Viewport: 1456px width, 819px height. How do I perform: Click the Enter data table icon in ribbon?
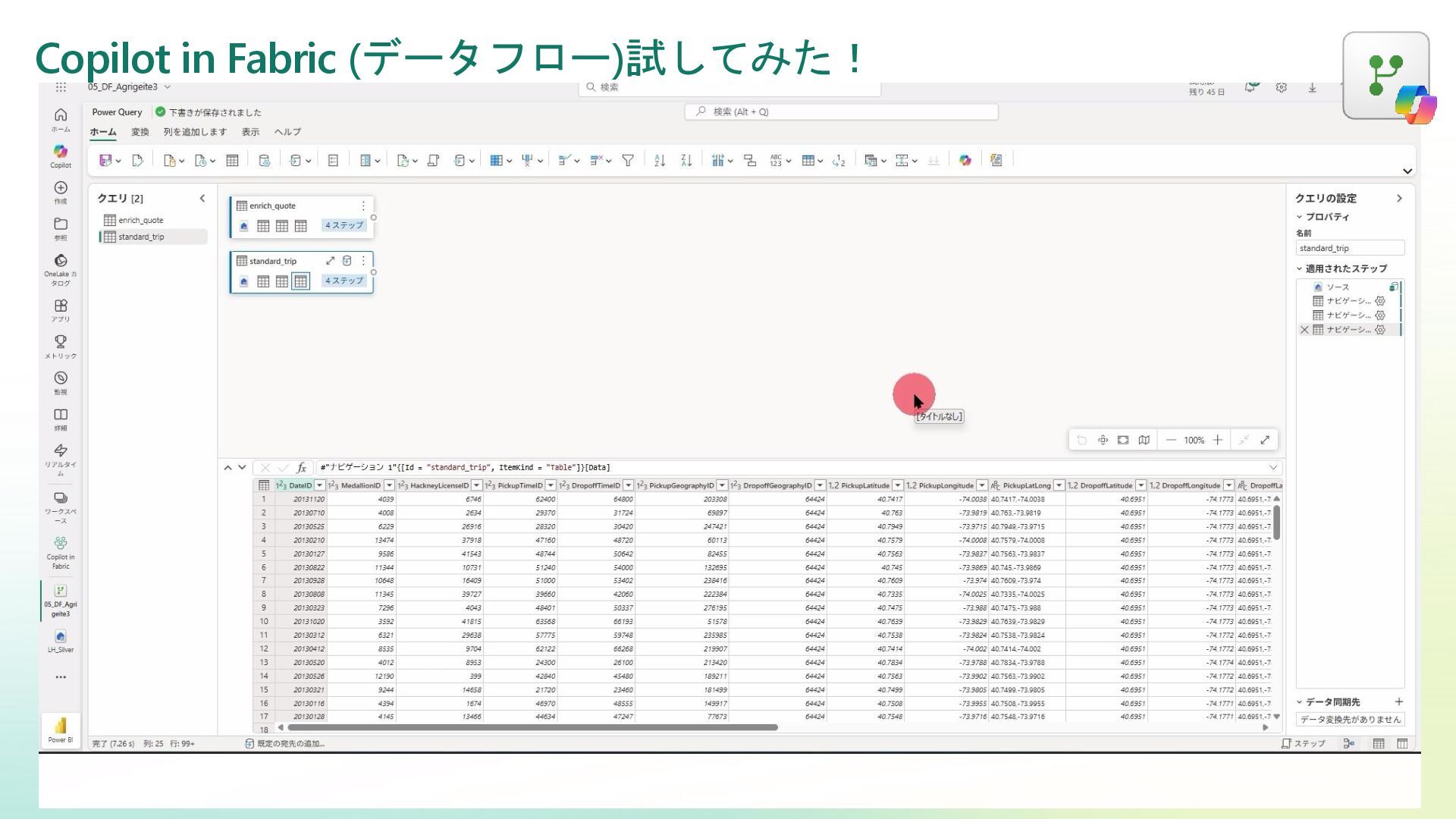(x=233, y=160)
